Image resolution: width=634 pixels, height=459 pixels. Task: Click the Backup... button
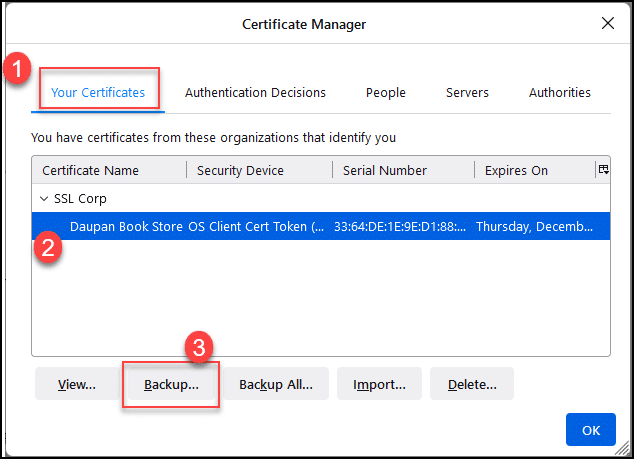point(171,384)
